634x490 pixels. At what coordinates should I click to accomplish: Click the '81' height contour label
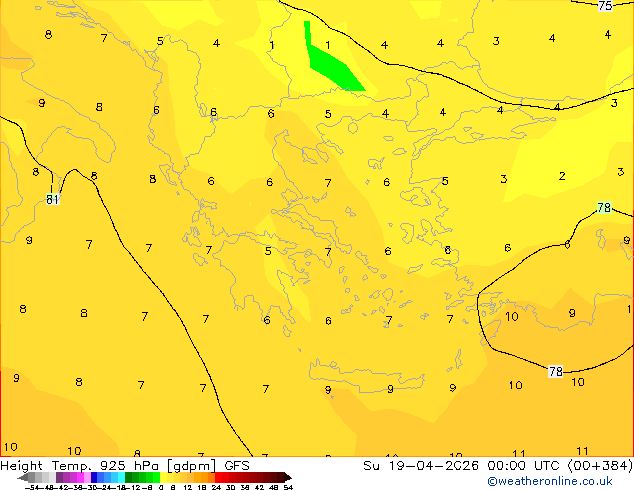[x=53, y=199]
